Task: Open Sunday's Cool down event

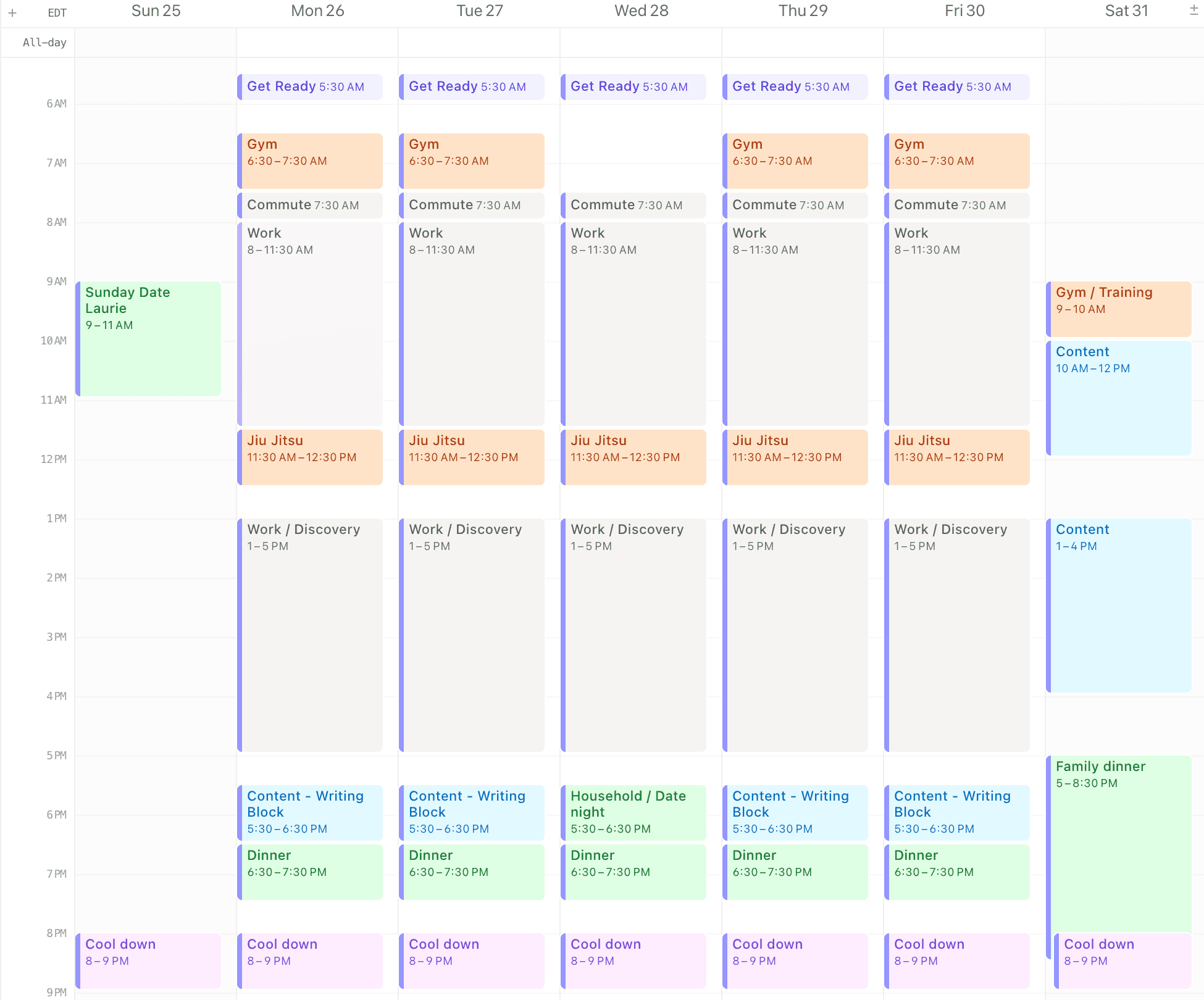Action: [148, 960]
